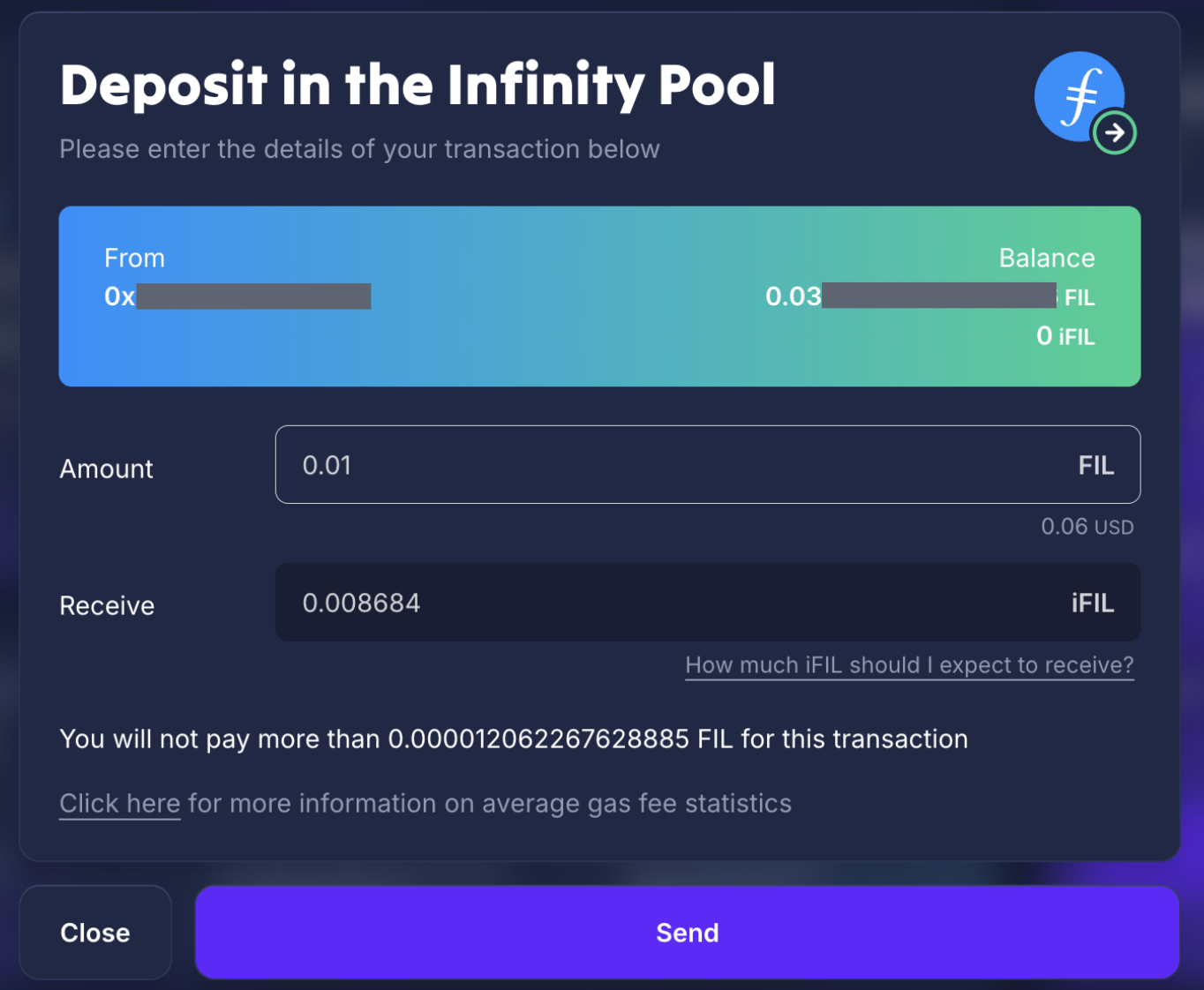Screen dimensions: 1204x990
Task: Click the iFIL unit inside Receive field
Action: coord(1093,603)
